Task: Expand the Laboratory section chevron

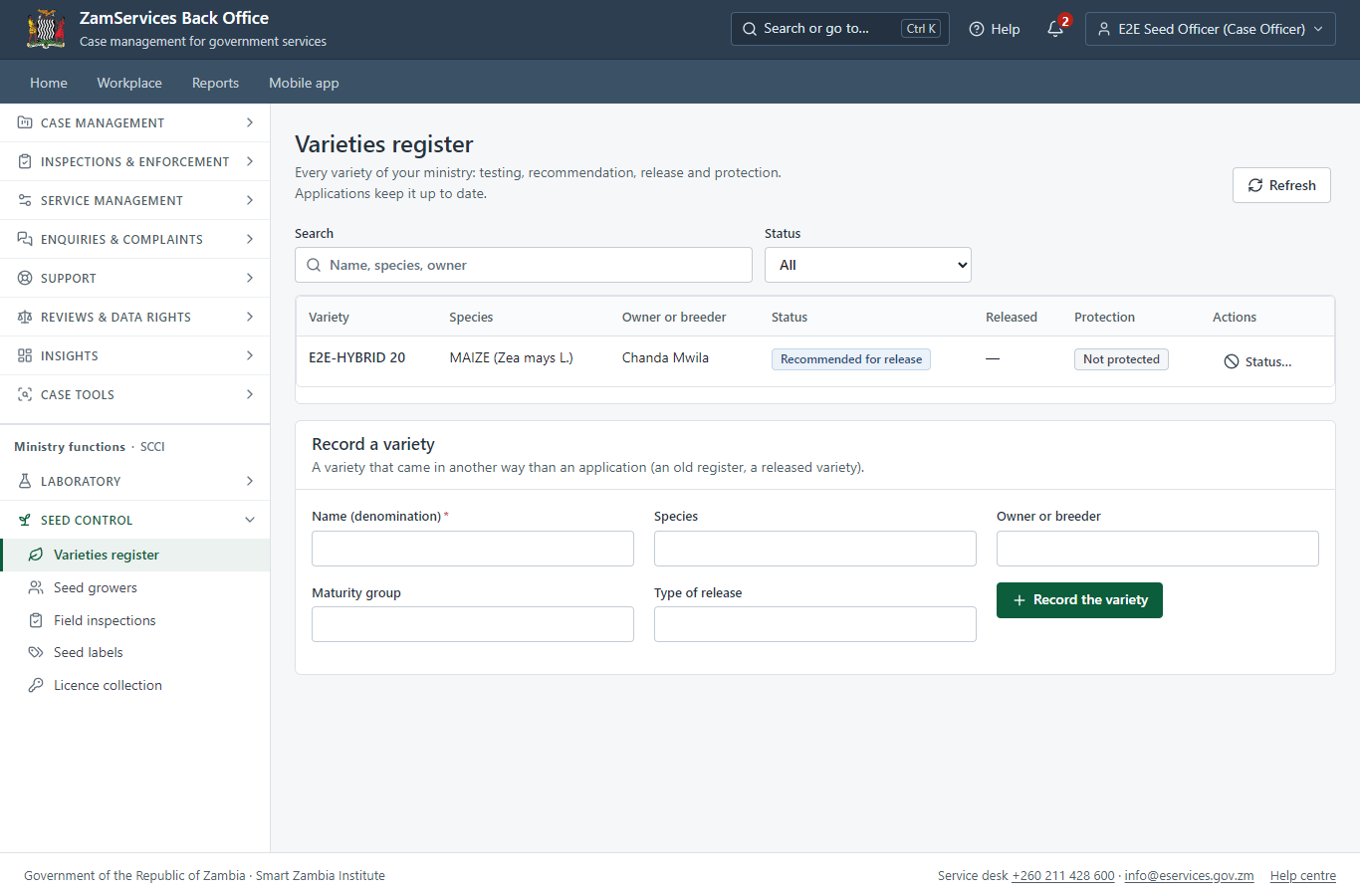Action: click(x=250, y=481)
